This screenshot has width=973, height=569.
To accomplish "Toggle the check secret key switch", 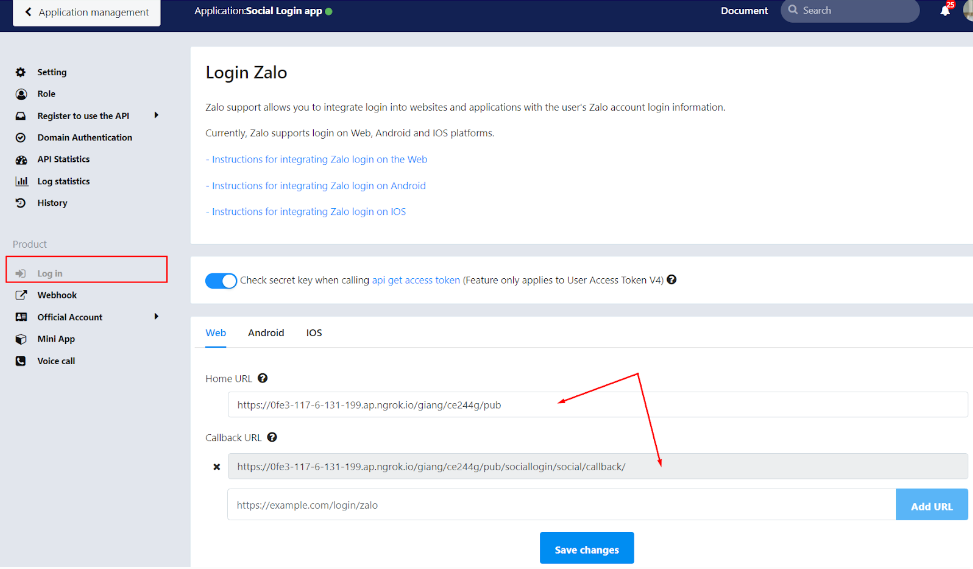I will 221,281.
